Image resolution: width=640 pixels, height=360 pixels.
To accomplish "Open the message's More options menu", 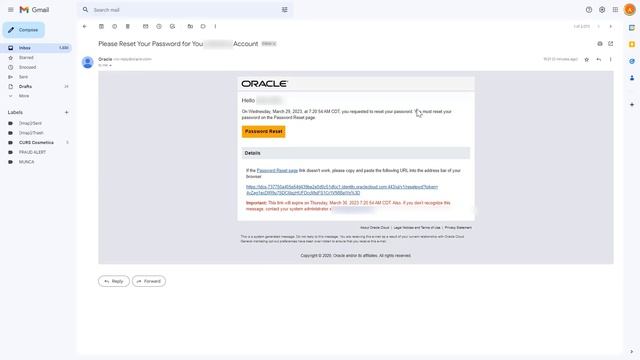I will (611, 60).
